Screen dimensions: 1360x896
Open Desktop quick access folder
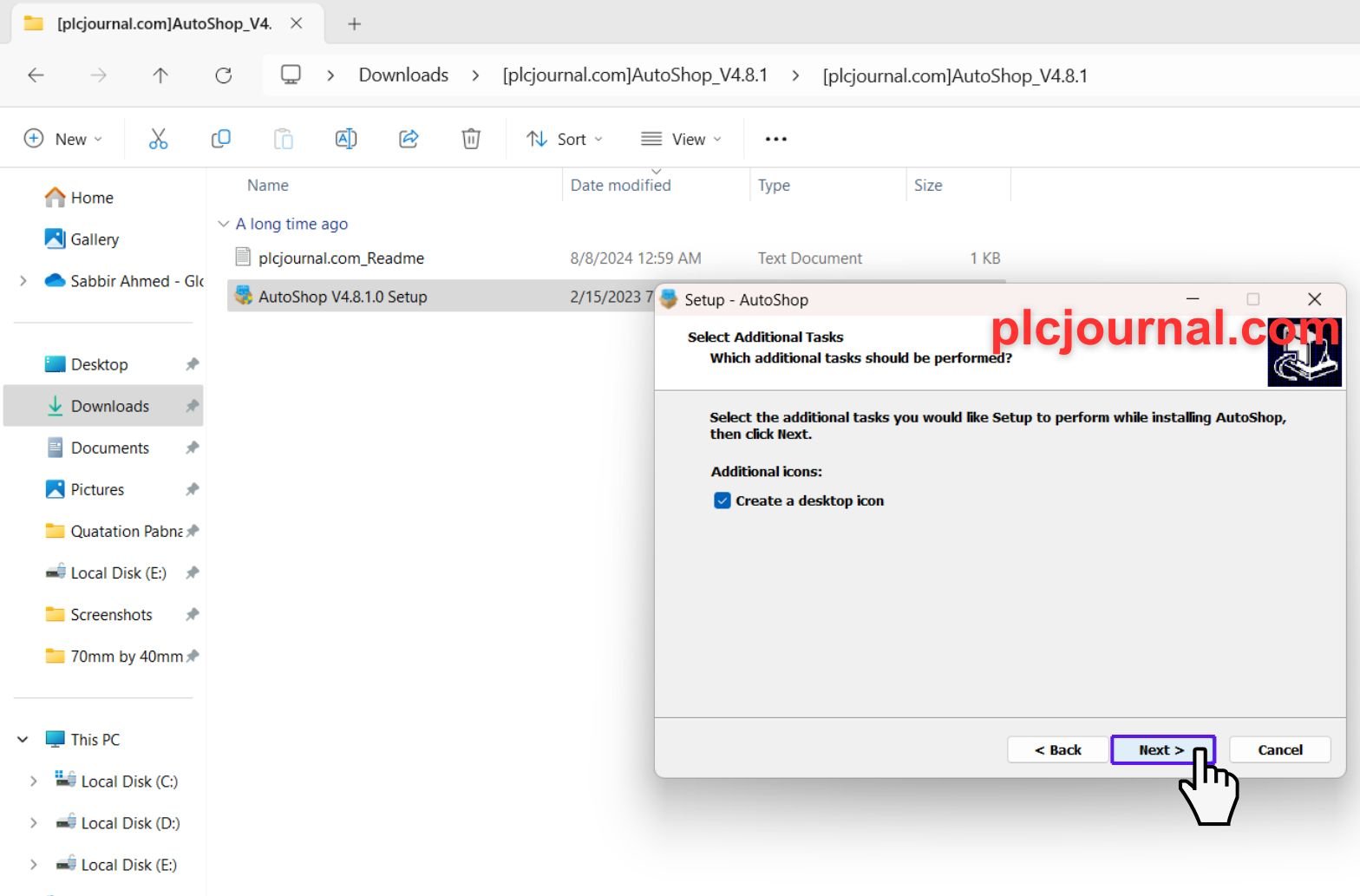click(86, 364)
